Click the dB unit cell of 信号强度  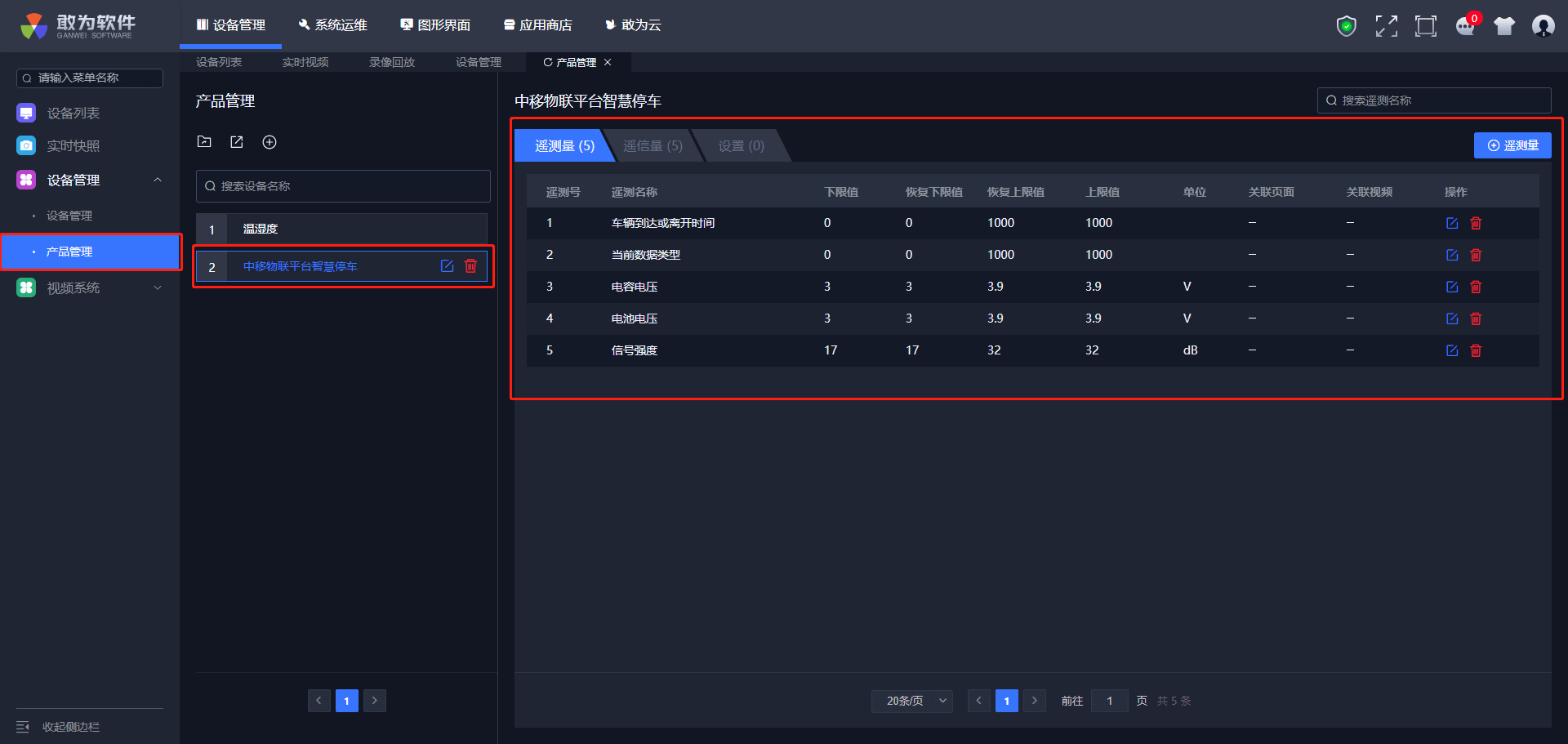click(x=1191, y=350)
